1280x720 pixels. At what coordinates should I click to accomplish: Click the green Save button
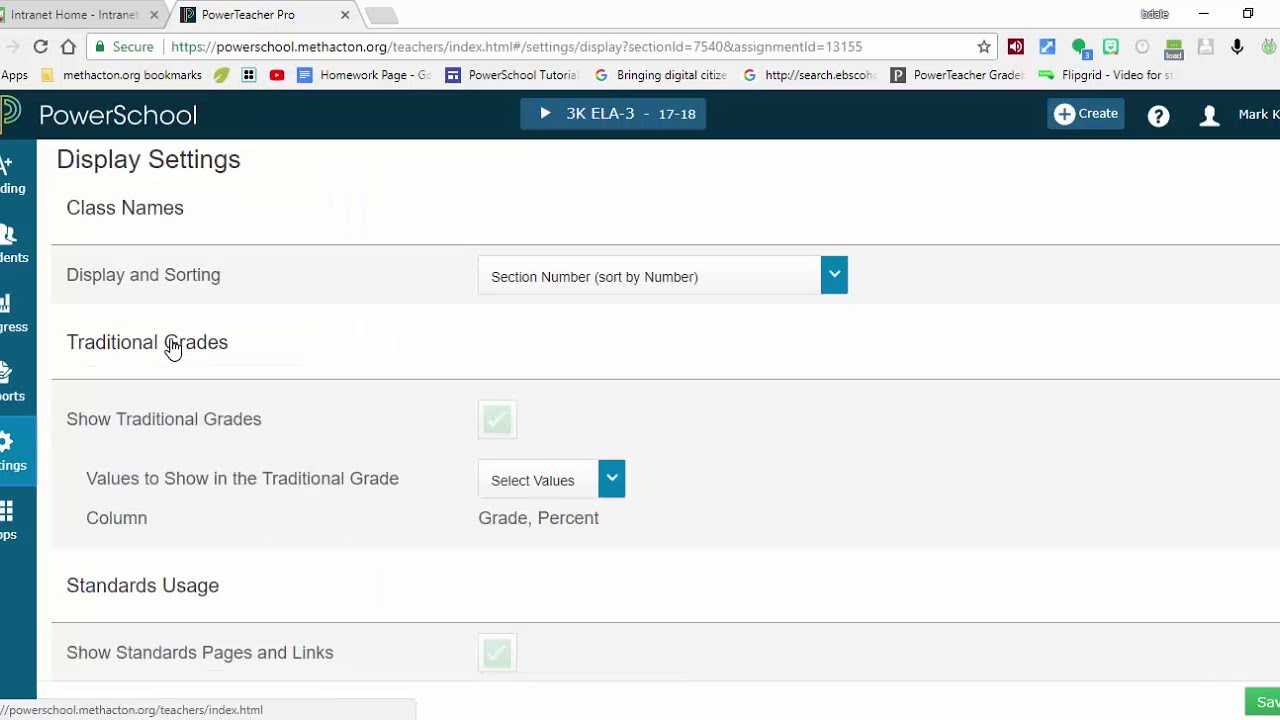[1262, 702]
